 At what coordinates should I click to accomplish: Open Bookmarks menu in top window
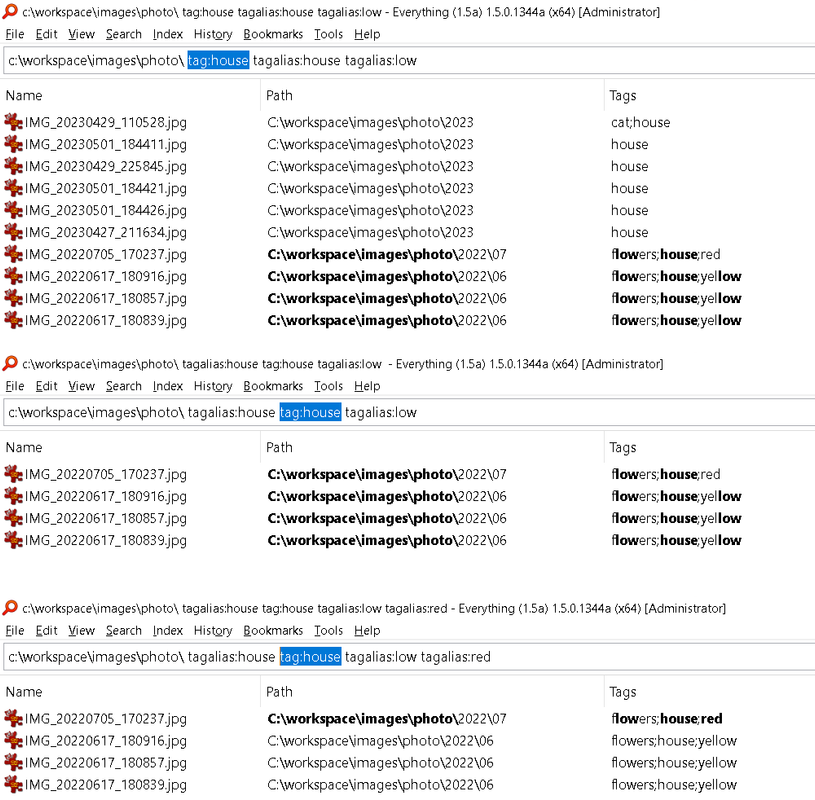(x=273, y=34)
